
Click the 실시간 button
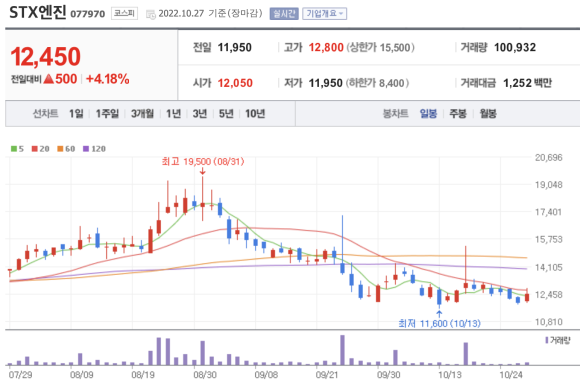pyautogui.click(x=284, y=14)
